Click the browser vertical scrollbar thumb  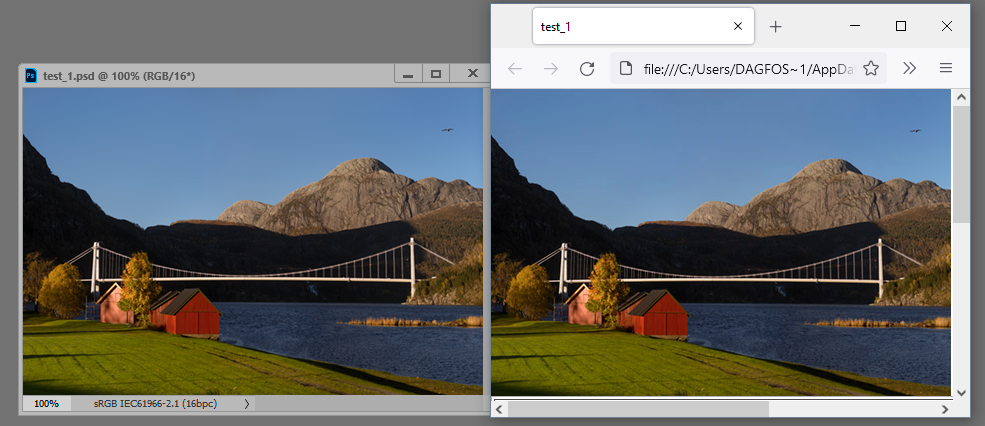tap(961, 164)
